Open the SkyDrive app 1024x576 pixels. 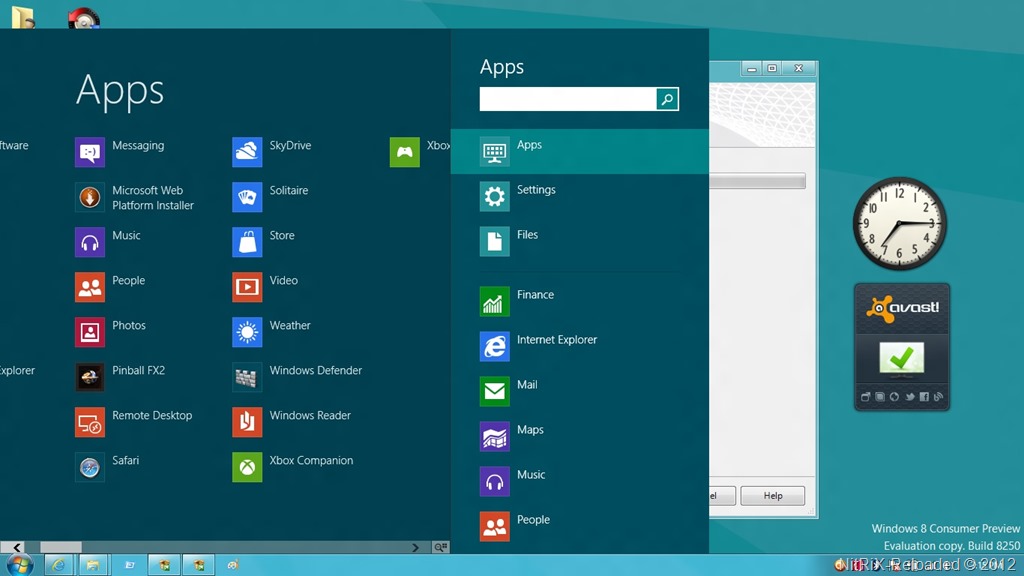[247, 152]
